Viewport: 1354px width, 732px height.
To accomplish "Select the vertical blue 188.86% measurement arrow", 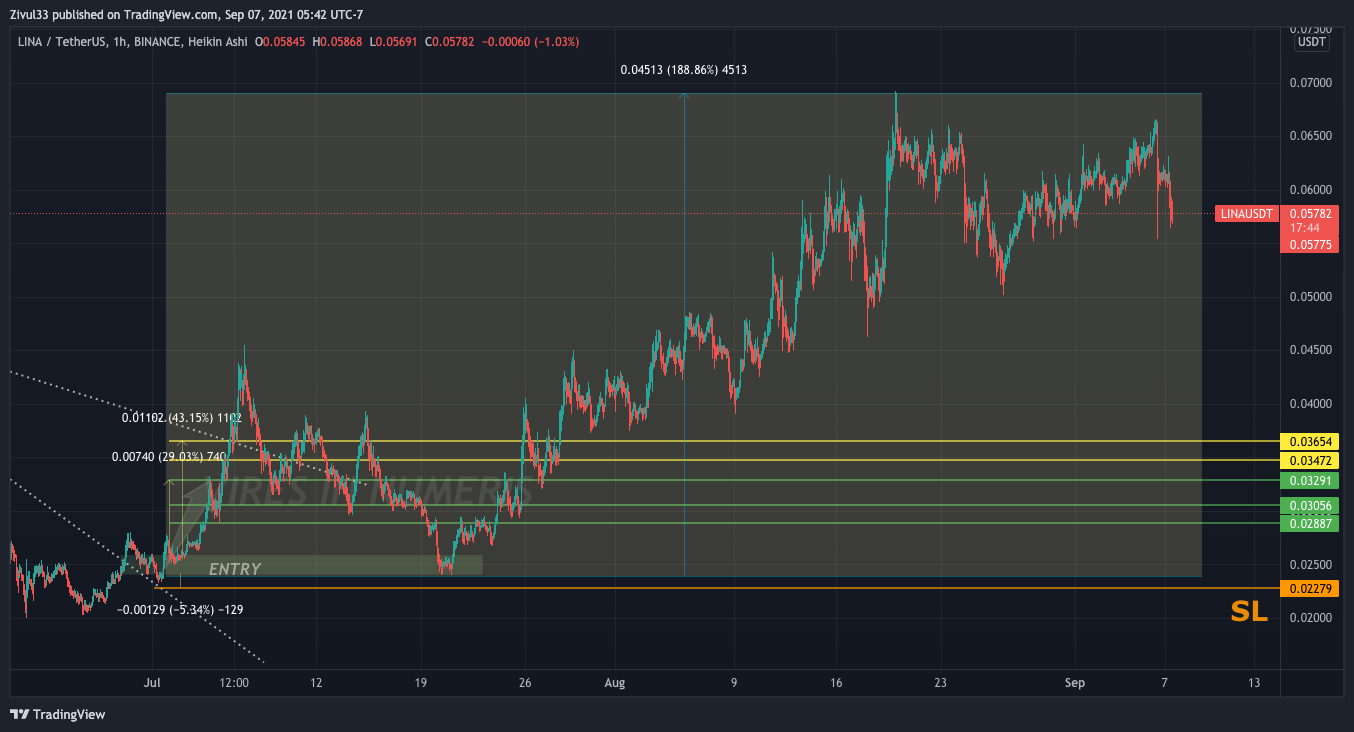I will [684, 335].
